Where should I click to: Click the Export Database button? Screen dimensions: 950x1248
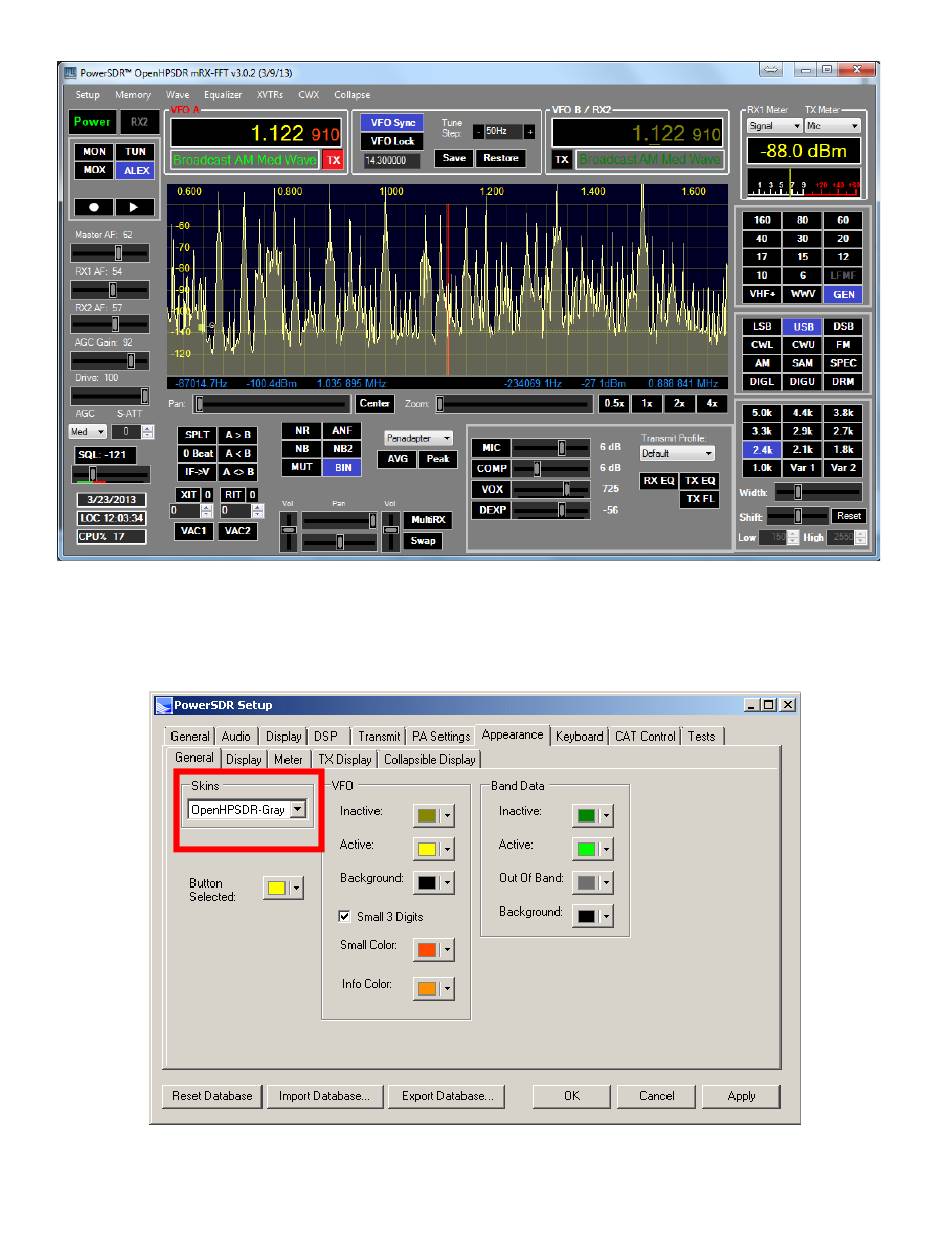pos(446,1096)
